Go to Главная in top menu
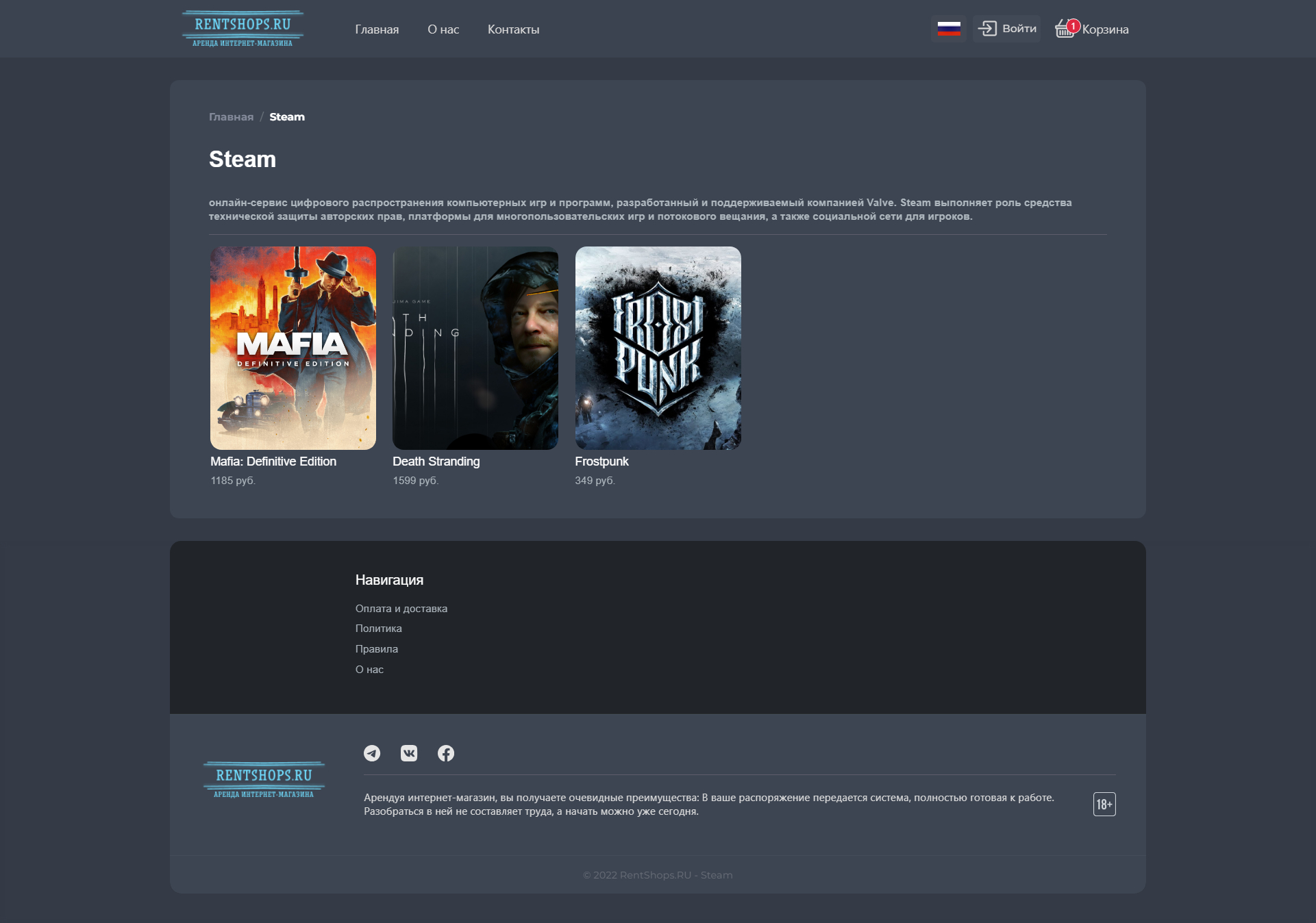 point(377,29)
